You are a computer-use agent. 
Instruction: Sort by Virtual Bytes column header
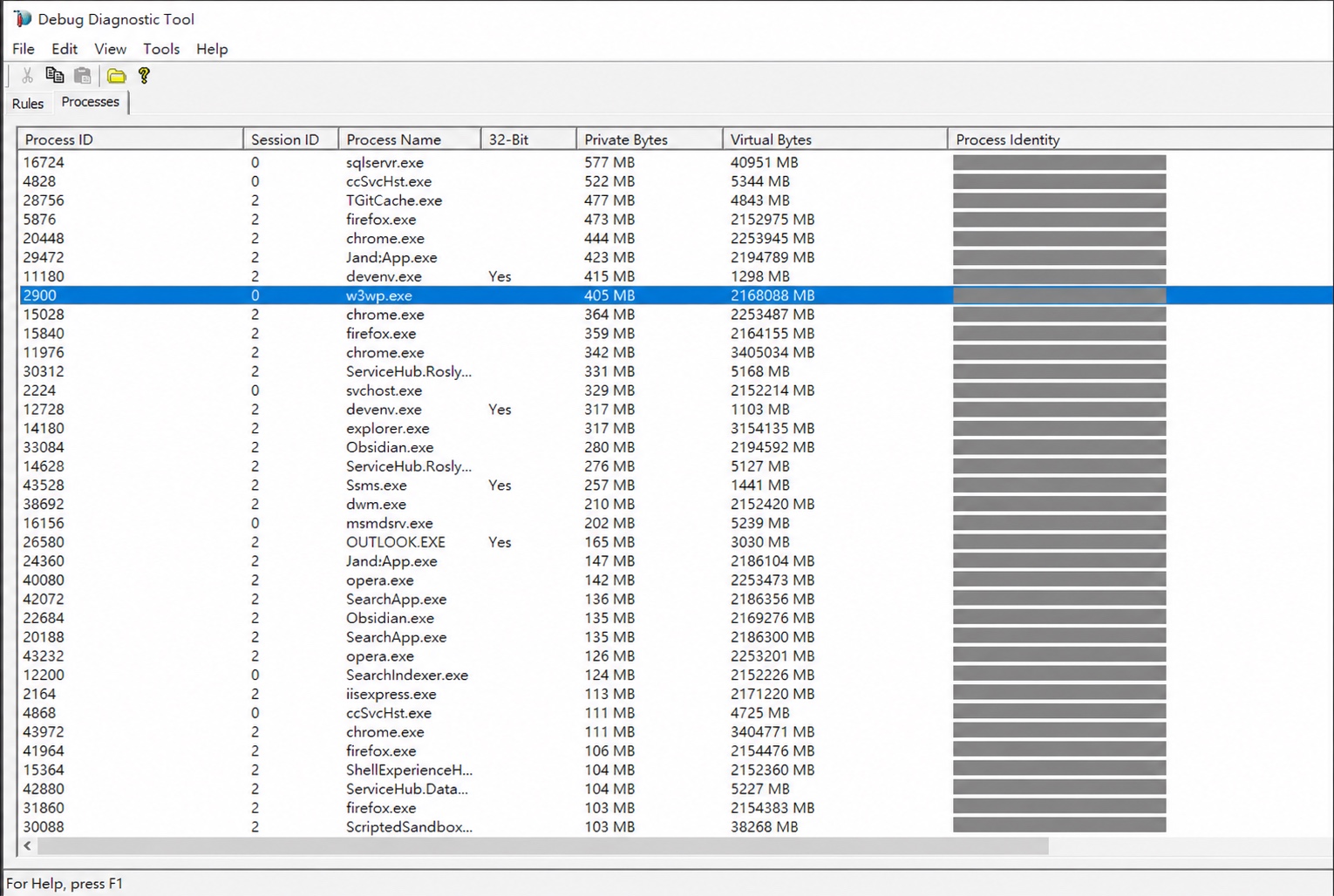pyautogui.click(x=835, y=139)
